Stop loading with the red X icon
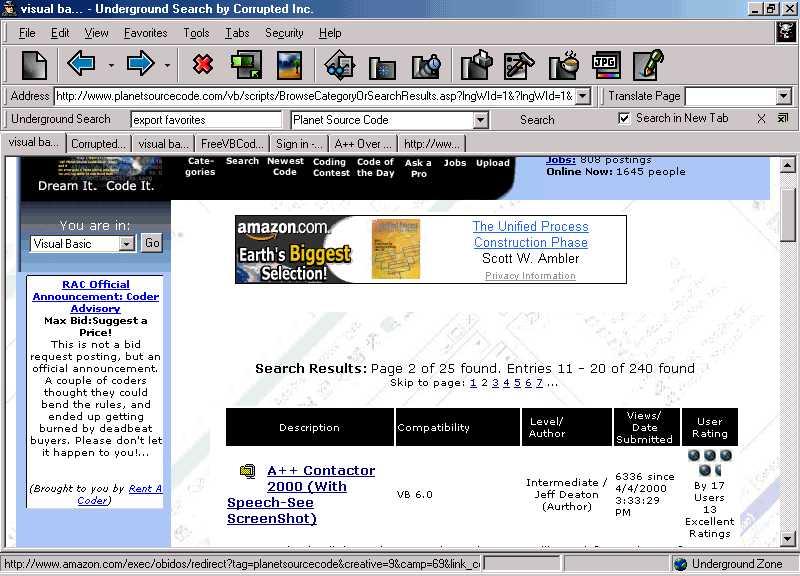Image resolution: width=800 pixels, height=576 pixels. point(203,66)
